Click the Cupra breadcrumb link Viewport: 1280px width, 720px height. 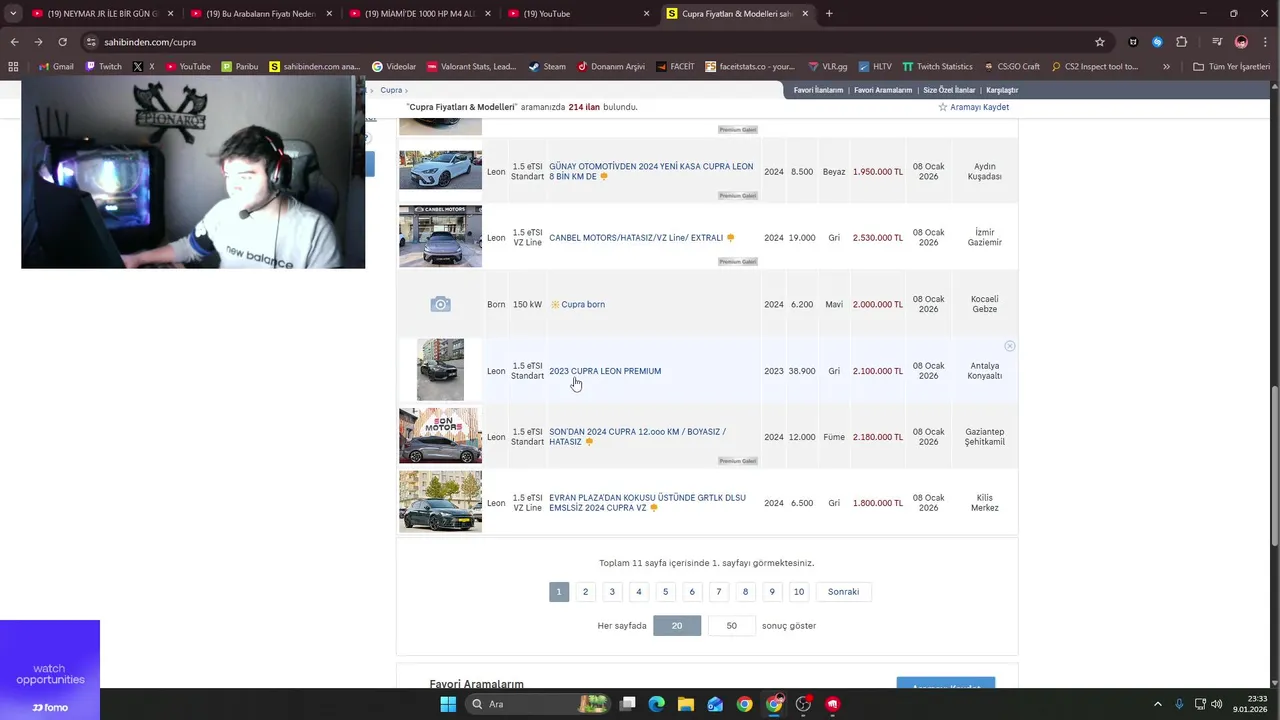[391, 90]
